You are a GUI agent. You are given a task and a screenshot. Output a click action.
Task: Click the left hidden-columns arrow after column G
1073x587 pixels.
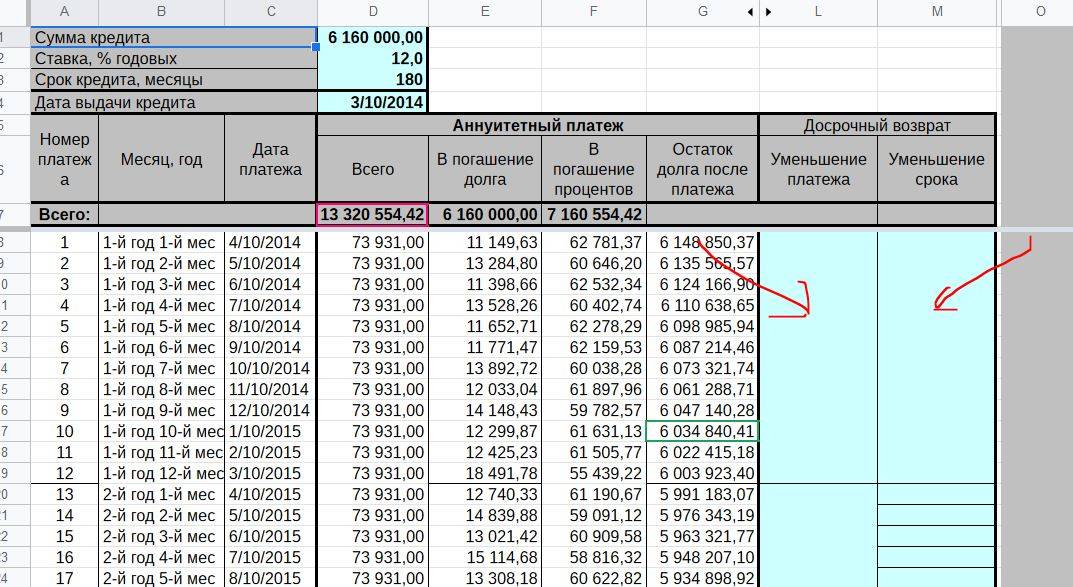click(751, 12)
